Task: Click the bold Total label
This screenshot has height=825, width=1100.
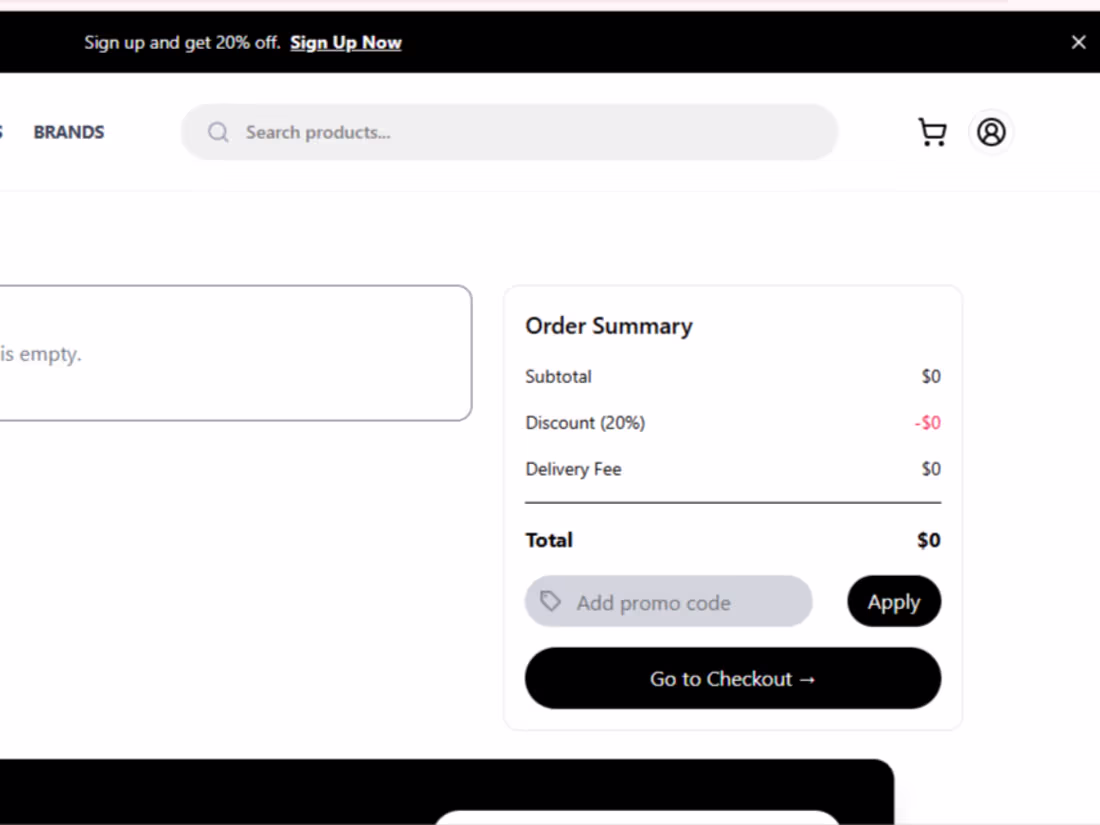Action: (x=549, y=540)
